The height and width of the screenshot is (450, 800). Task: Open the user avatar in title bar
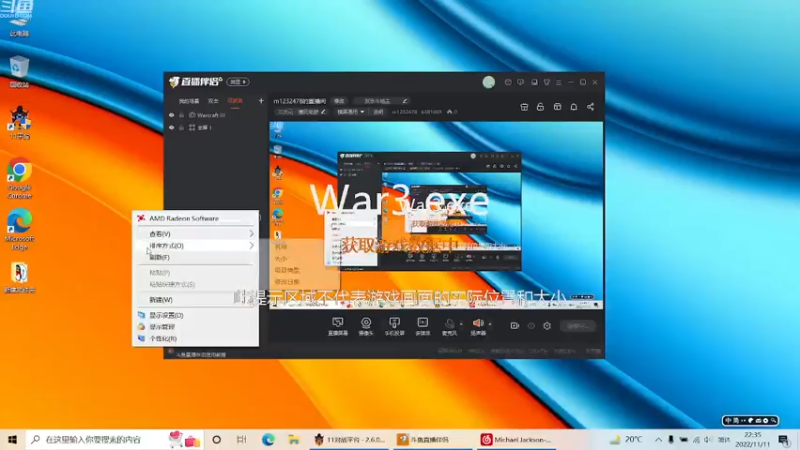click(x=488, y=82)
